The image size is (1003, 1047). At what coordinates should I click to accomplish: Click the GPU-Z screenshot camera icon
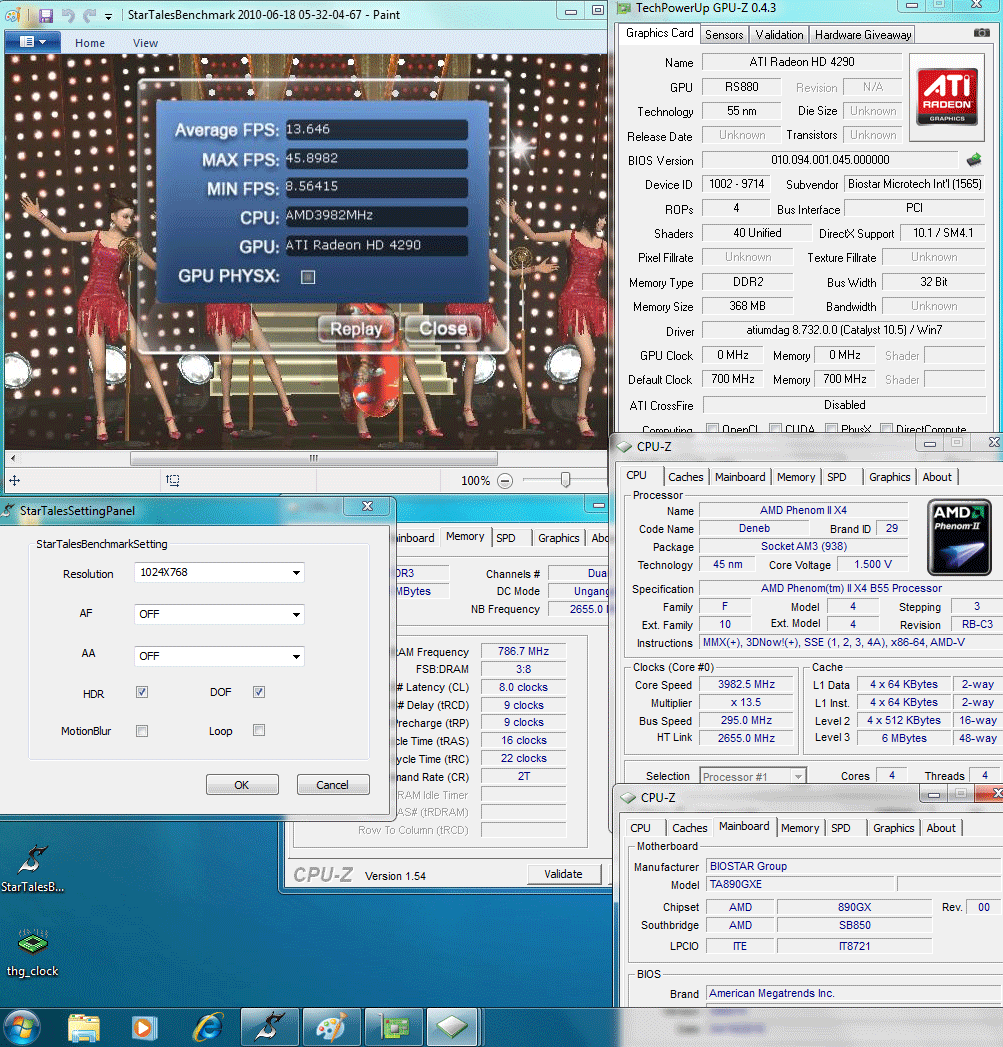point(981,33)
